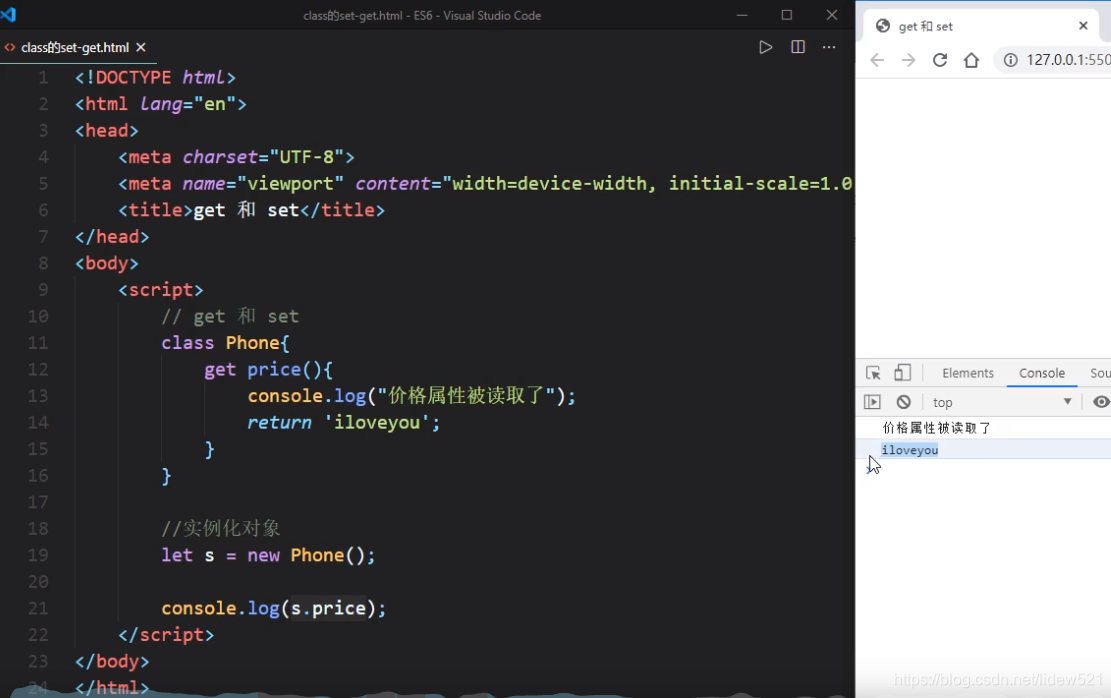Open the editor's More Actions ellipsis menu

click(829, 47)
